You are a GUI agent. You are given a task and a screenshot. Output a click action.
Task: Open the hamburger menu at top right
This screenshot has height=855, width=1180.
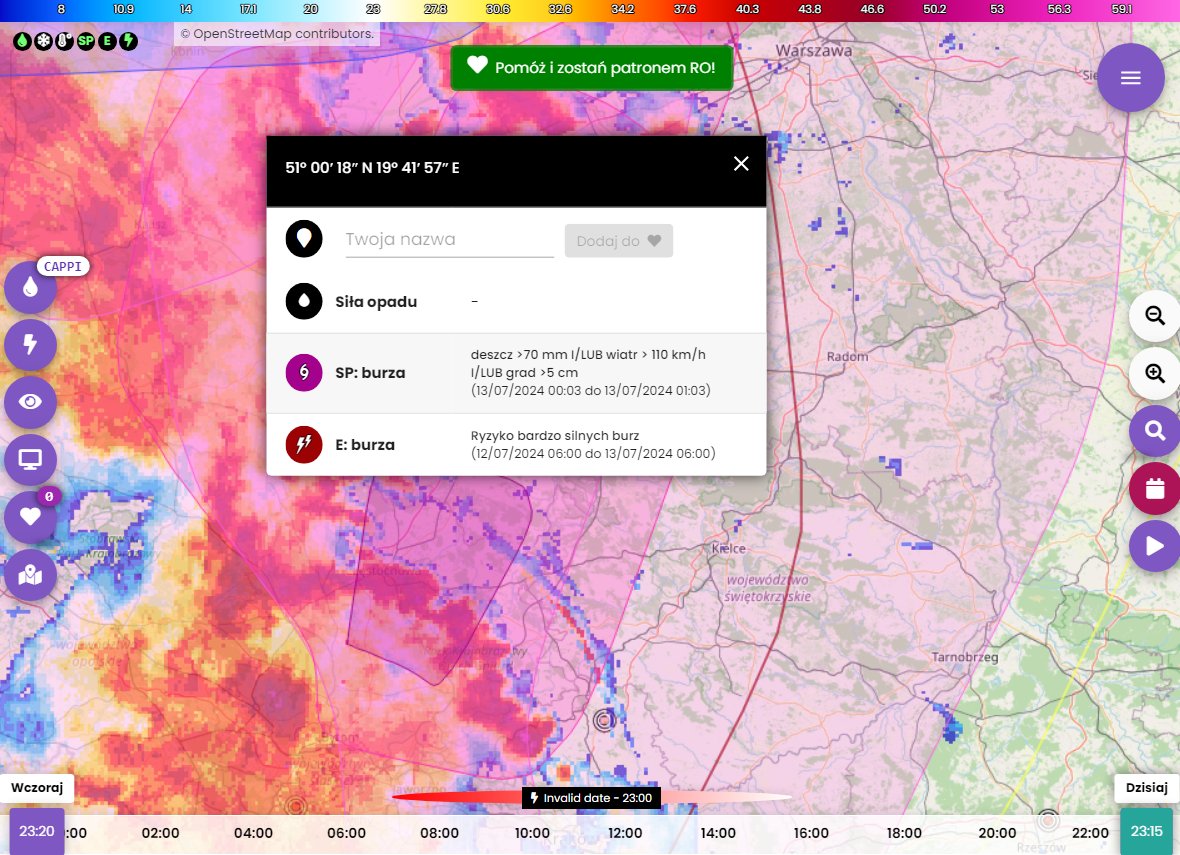click(x=1131, y=77)
